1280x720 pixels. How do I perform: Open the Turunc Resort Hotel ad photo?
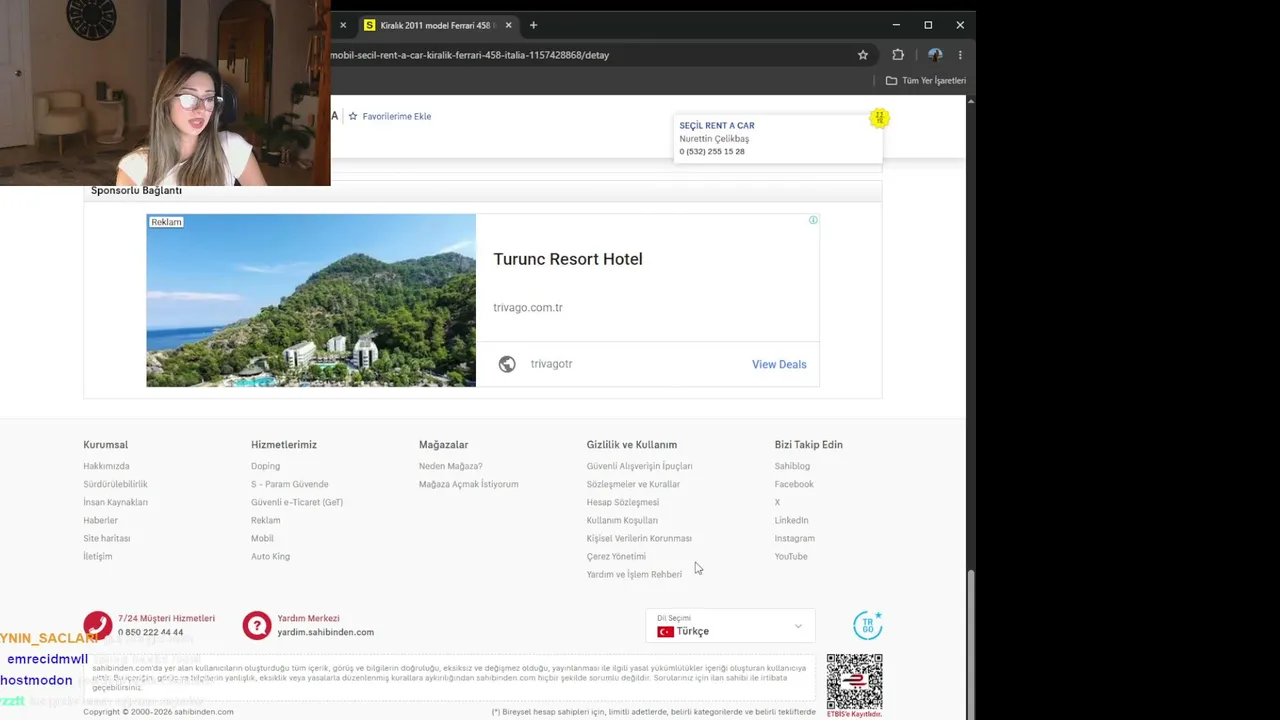click(x=311, y=300)
